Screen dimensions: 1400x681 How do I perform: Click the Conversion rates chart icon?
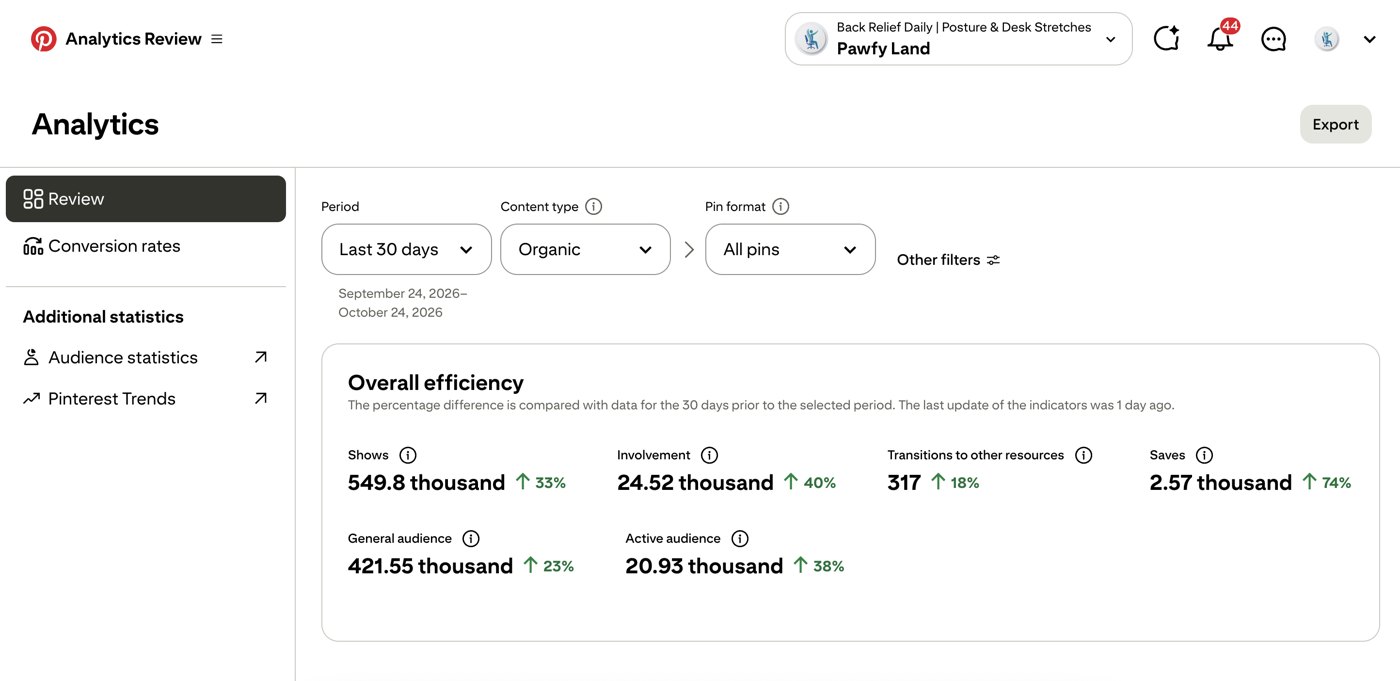33,246
